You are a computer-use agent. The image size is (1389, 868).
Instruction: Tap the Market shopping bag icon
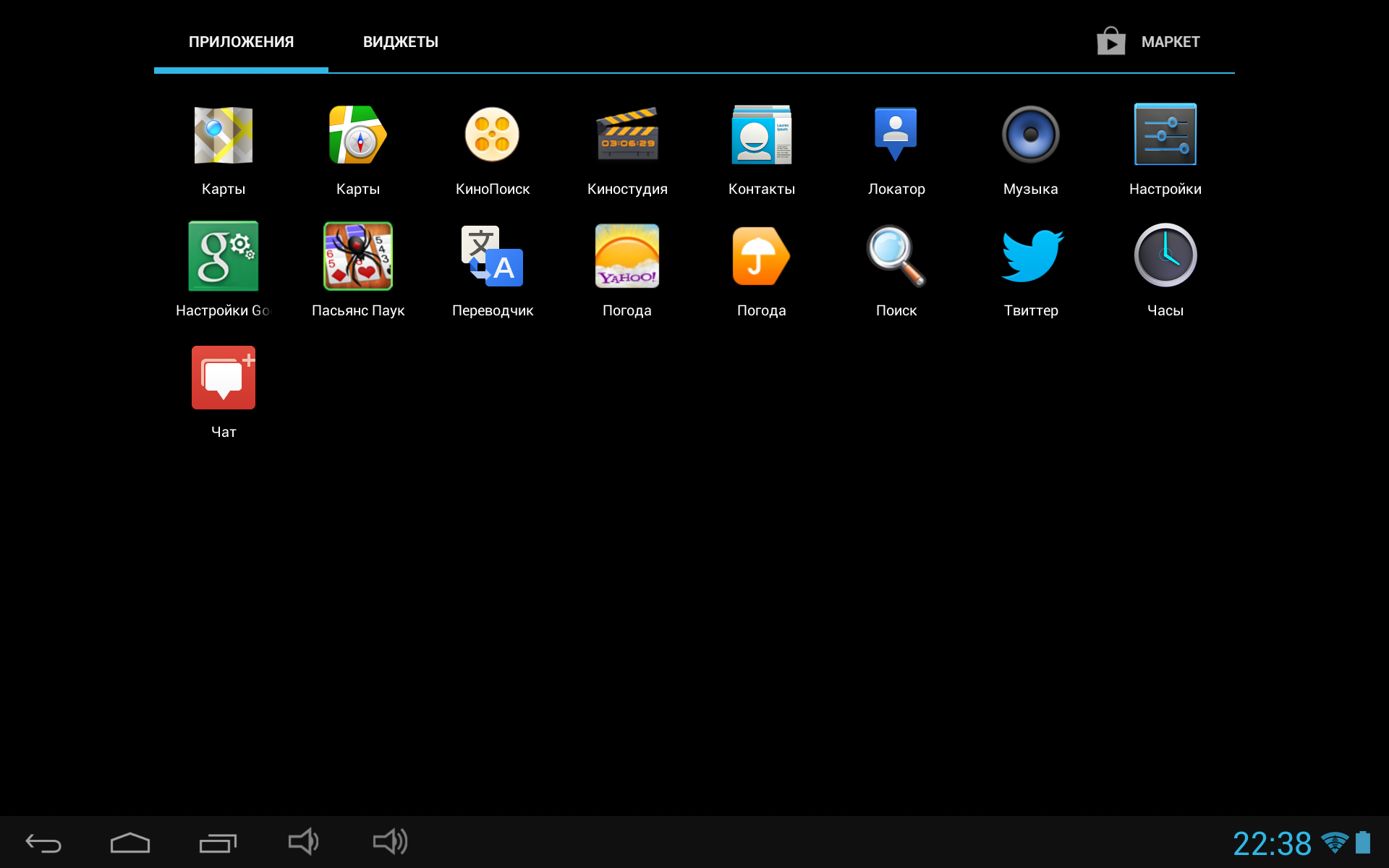[1110, 41]
